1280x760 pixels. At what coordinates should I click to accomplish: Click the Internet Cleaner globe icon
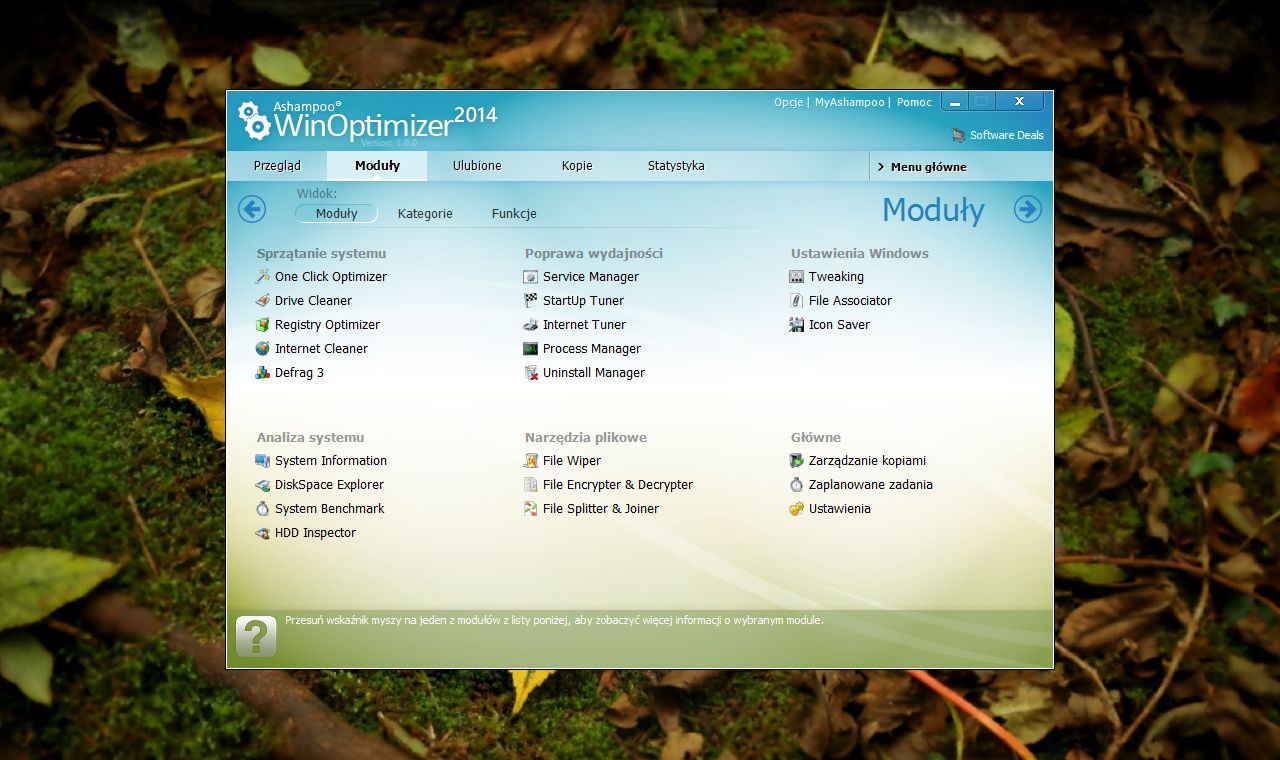(263, 349)
